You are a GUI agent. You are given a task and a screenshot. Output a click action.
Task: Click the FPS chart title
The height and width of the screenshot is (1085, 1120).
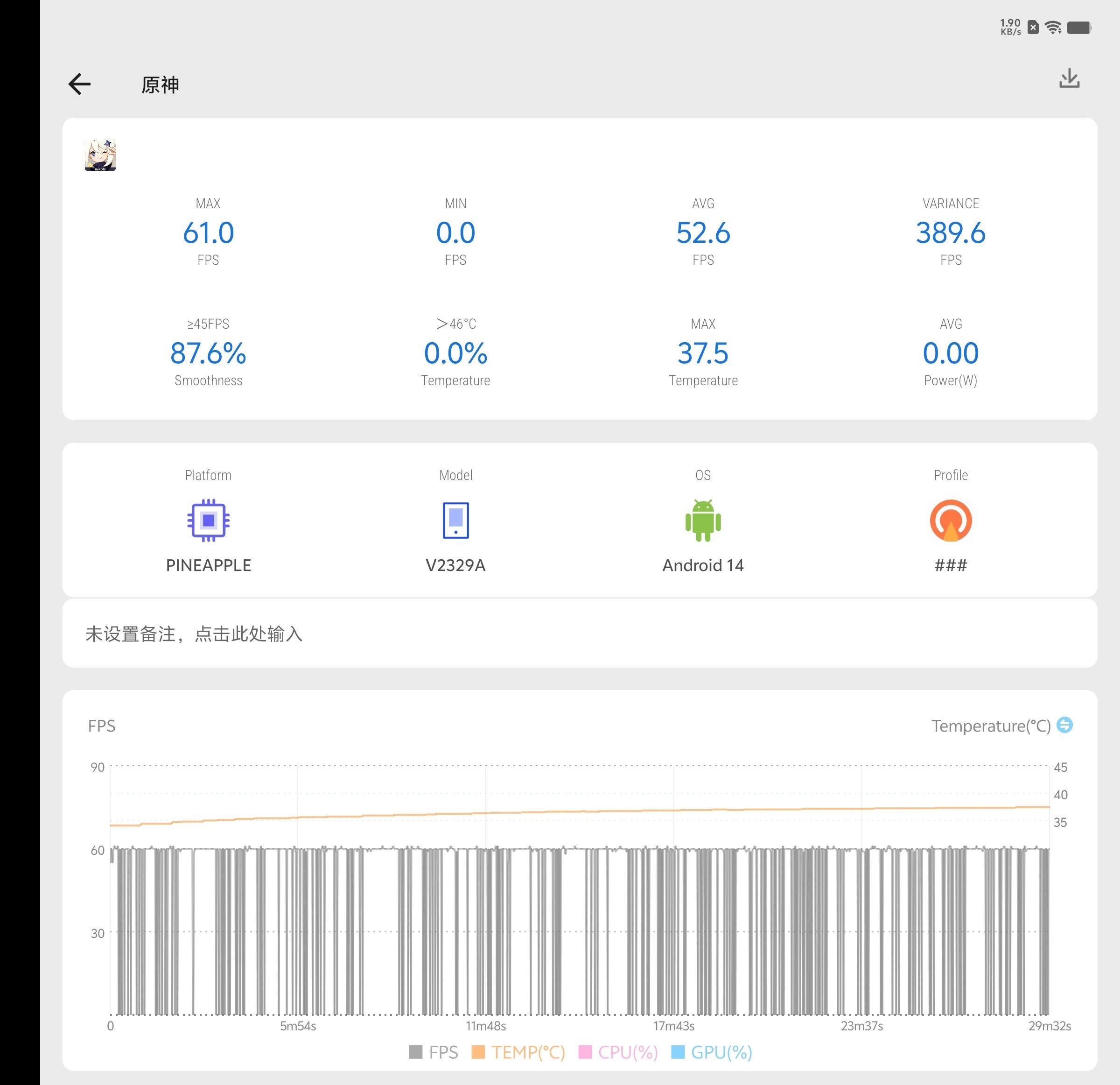pos(102,726)
